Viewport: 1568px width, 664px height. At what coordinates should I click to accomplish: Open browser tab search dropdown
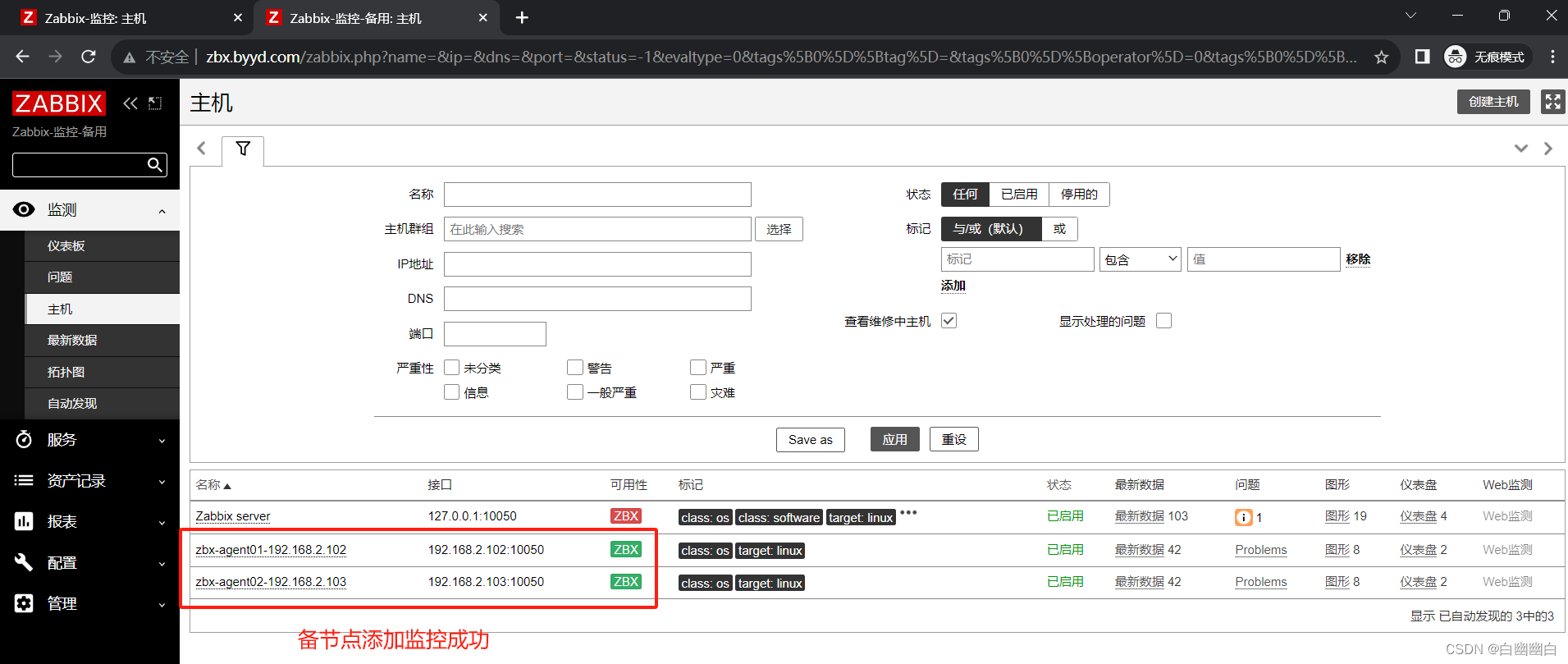pos(1410,16)
